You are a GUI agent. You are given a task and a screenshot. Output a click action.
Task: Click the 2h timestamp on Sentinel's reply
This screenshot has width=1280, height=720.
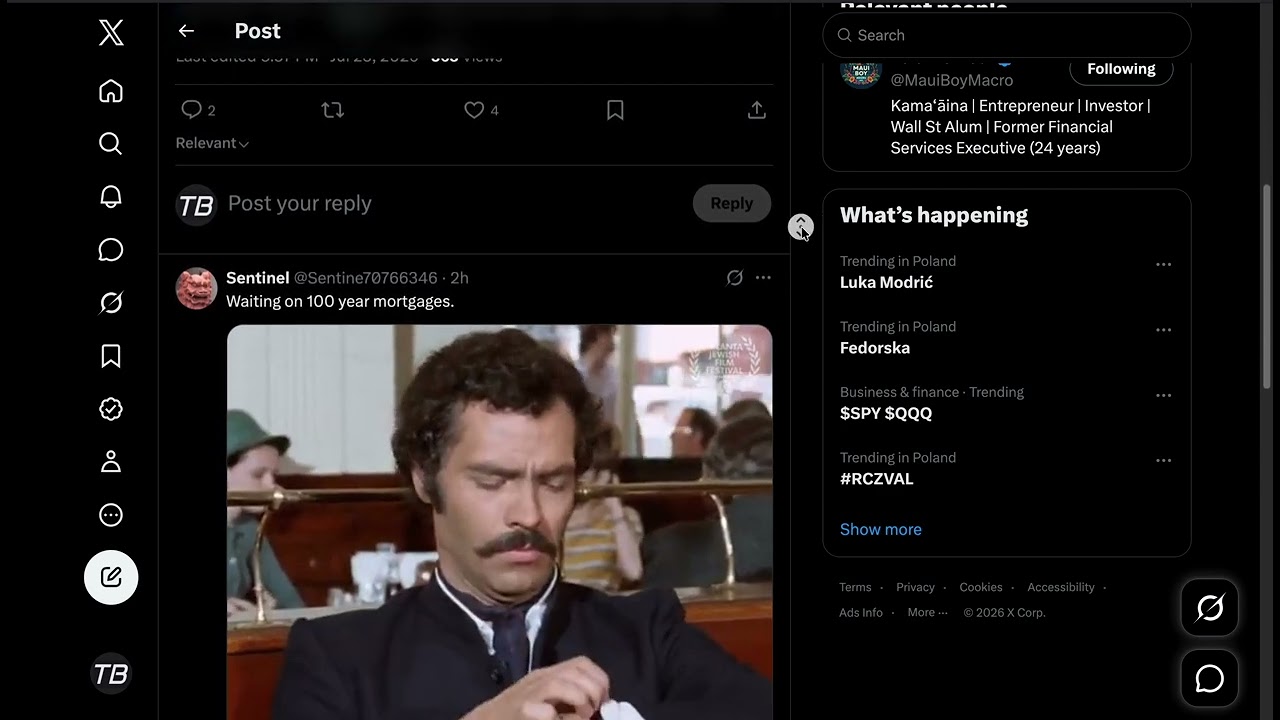(x=459, y=278)
